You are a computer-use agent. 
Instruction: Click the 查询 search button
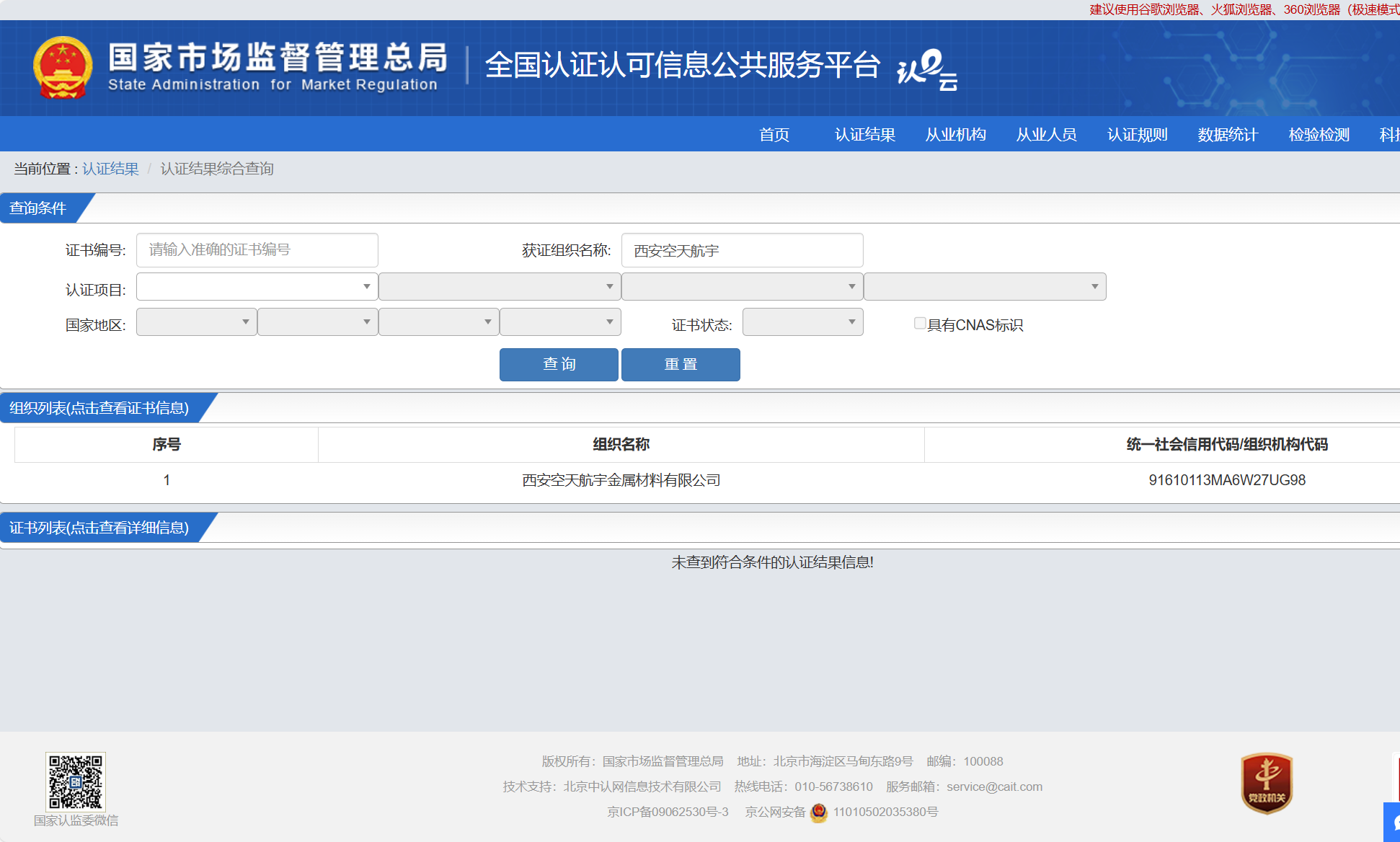tap(559, 365)
